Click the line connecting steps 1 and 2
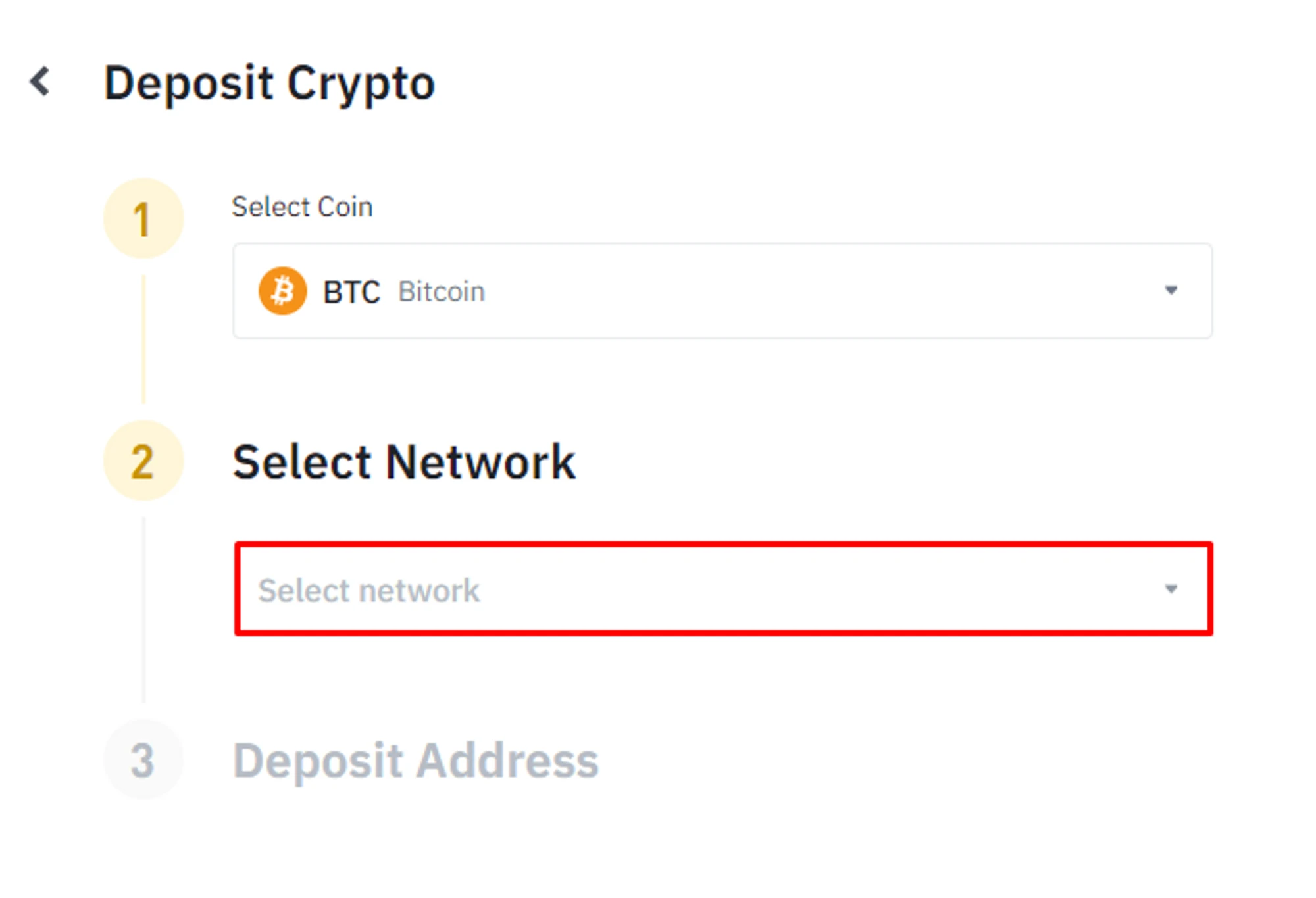1316x898 pixels. [x=143, y=339]
